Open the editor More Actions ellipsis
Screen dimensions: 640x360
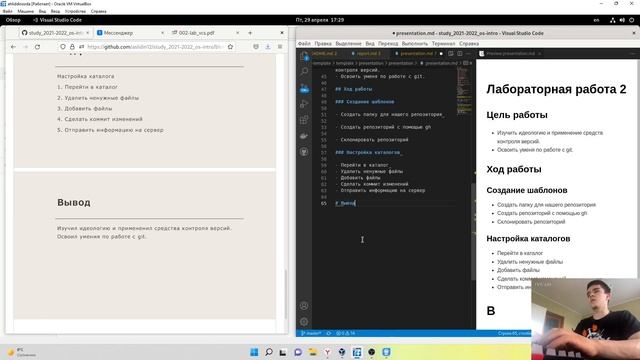468,53
